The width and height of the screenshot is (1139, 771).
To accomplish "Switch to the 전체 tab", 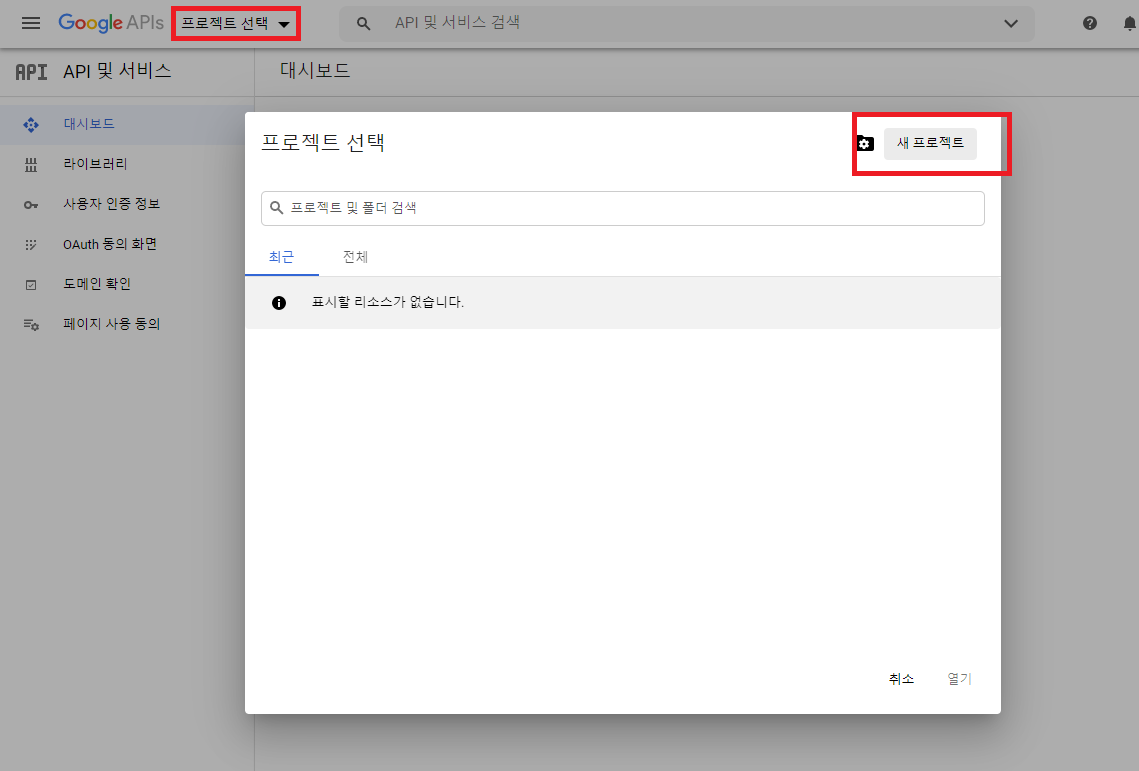I will pos(355,257).
